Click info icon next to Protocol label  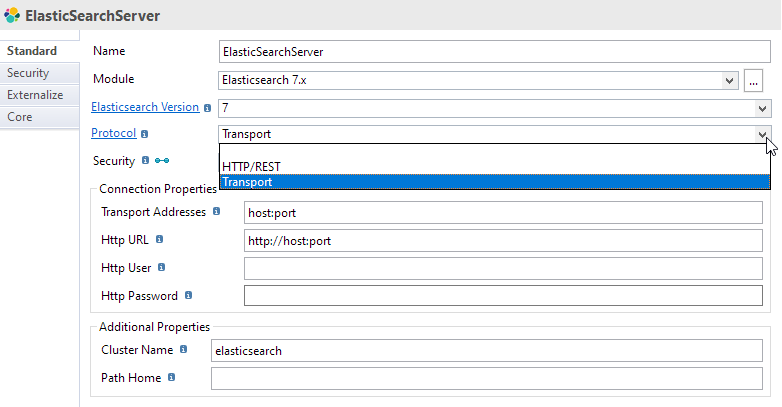[x=145, y=134]
